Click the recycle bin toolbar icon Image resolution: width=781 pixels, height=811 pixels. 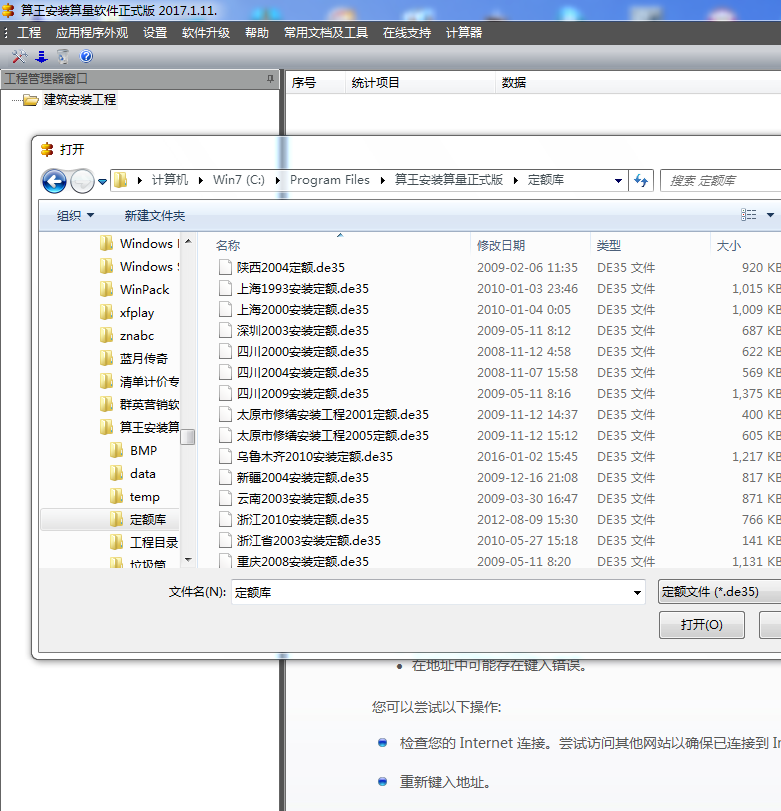63,56
